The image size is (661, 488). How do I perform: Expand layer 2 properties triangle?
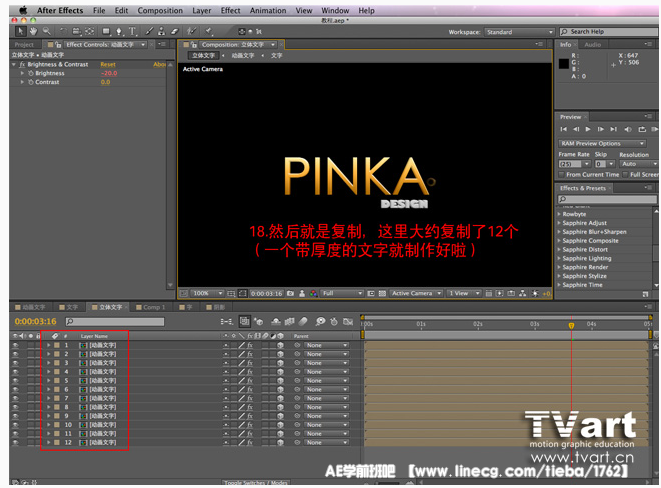tap(48, 354)
